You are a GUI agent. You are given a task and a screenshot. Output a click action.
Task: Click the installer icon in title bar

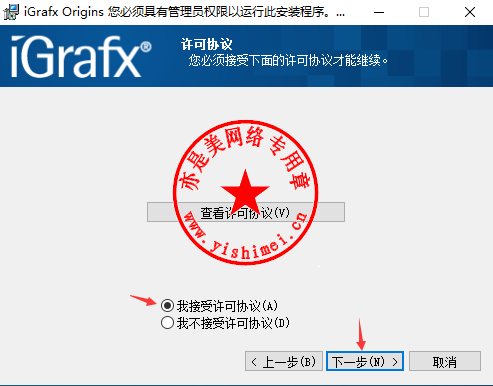(x=11, y=12)
